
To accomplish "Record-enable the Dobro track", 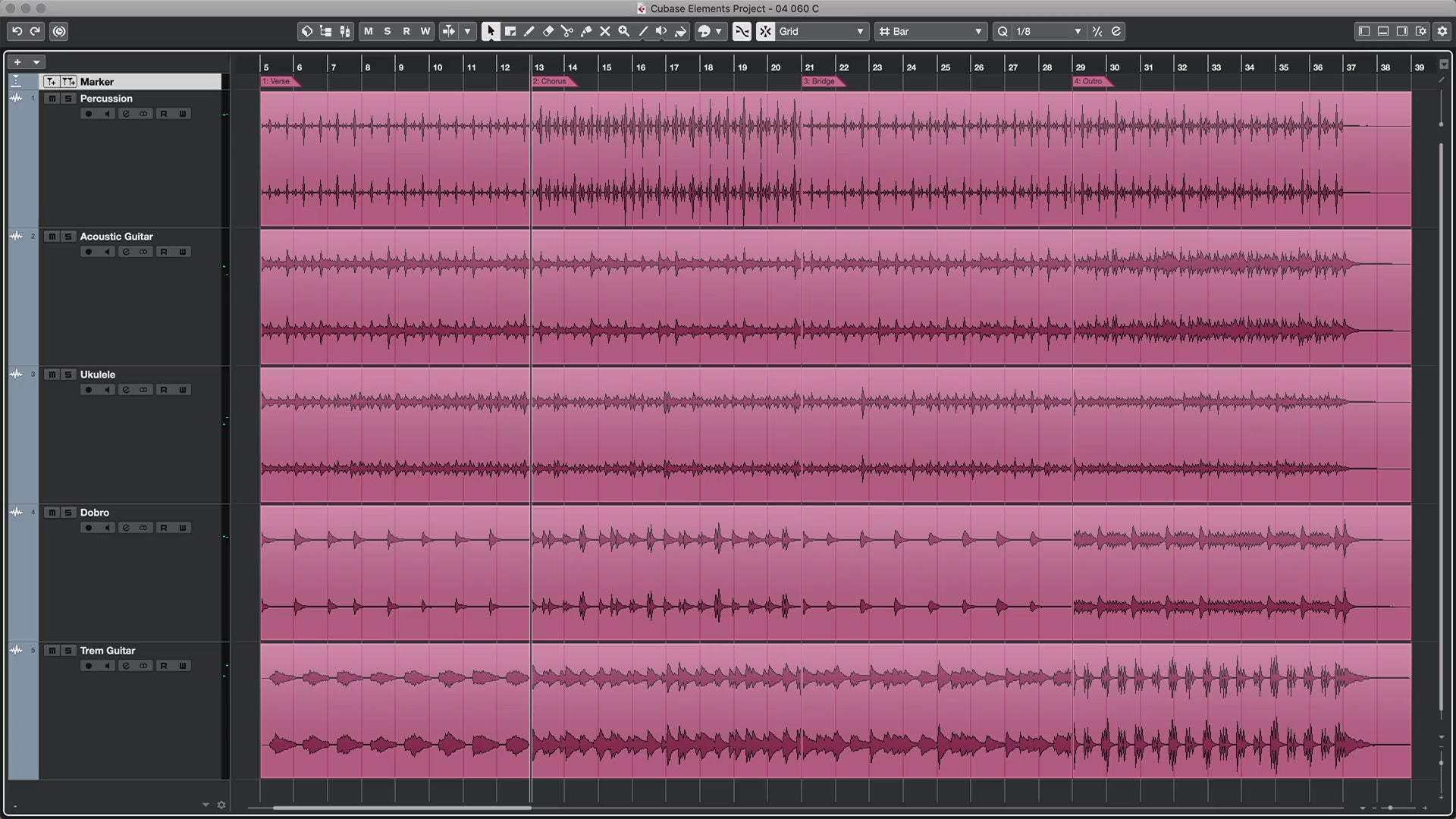I will point(88,528).
